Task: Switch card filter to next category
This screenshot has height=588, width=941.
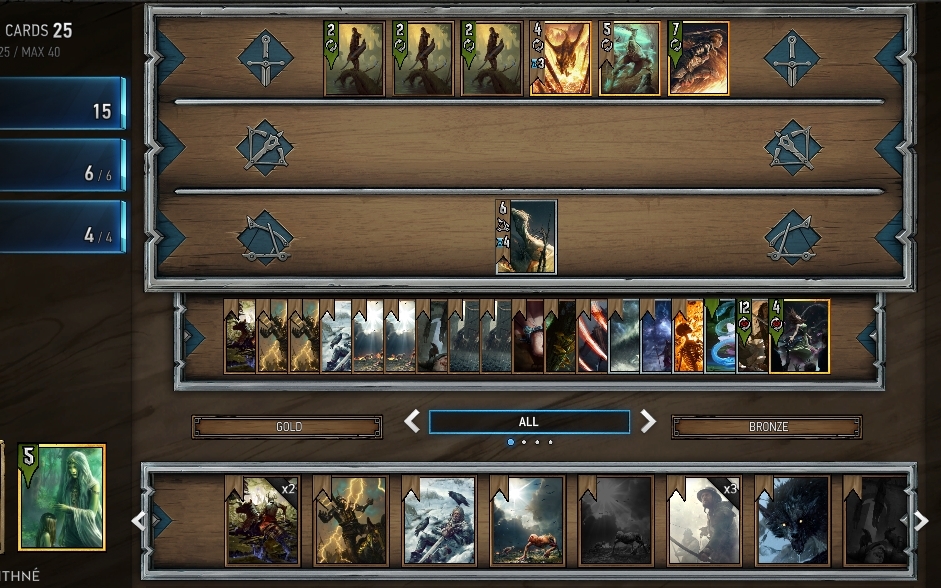Action: coord(648,421)
